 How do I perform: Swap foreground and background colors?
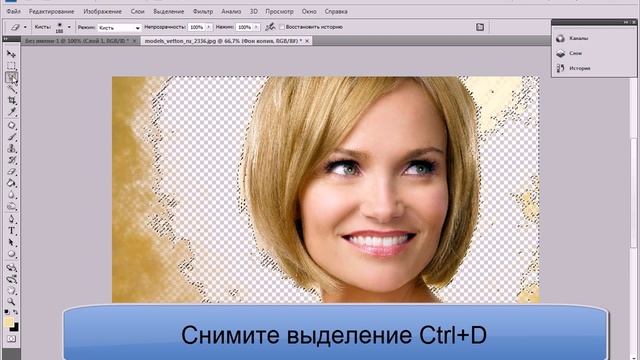pos(16,312)
